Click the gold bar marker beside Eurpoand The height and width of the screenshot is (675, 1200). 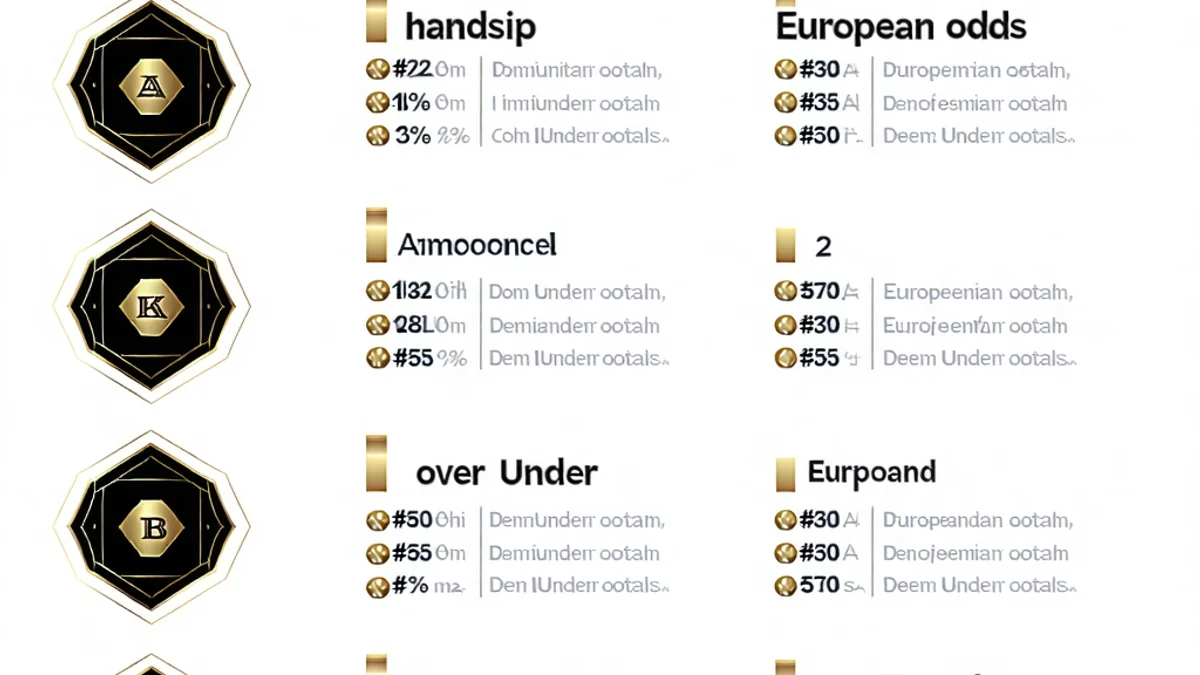[785, 474]
